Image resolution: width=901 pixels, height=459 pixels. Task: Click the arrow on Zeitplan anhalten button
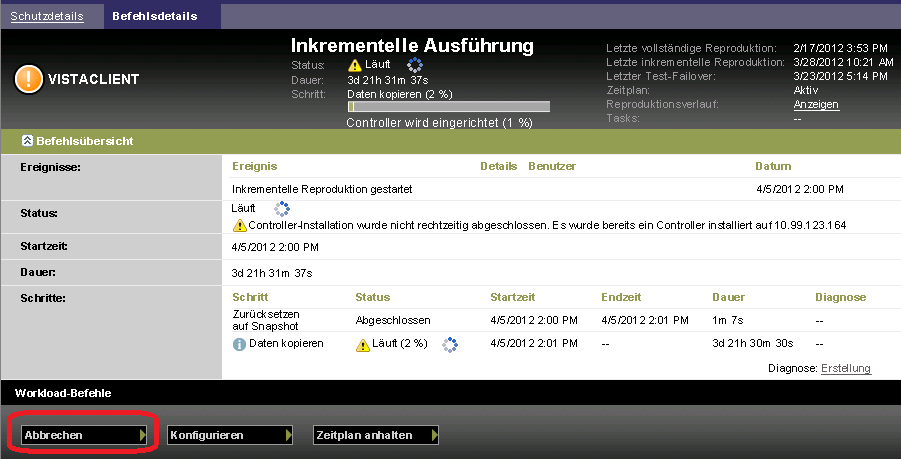(x=434, y=435)
